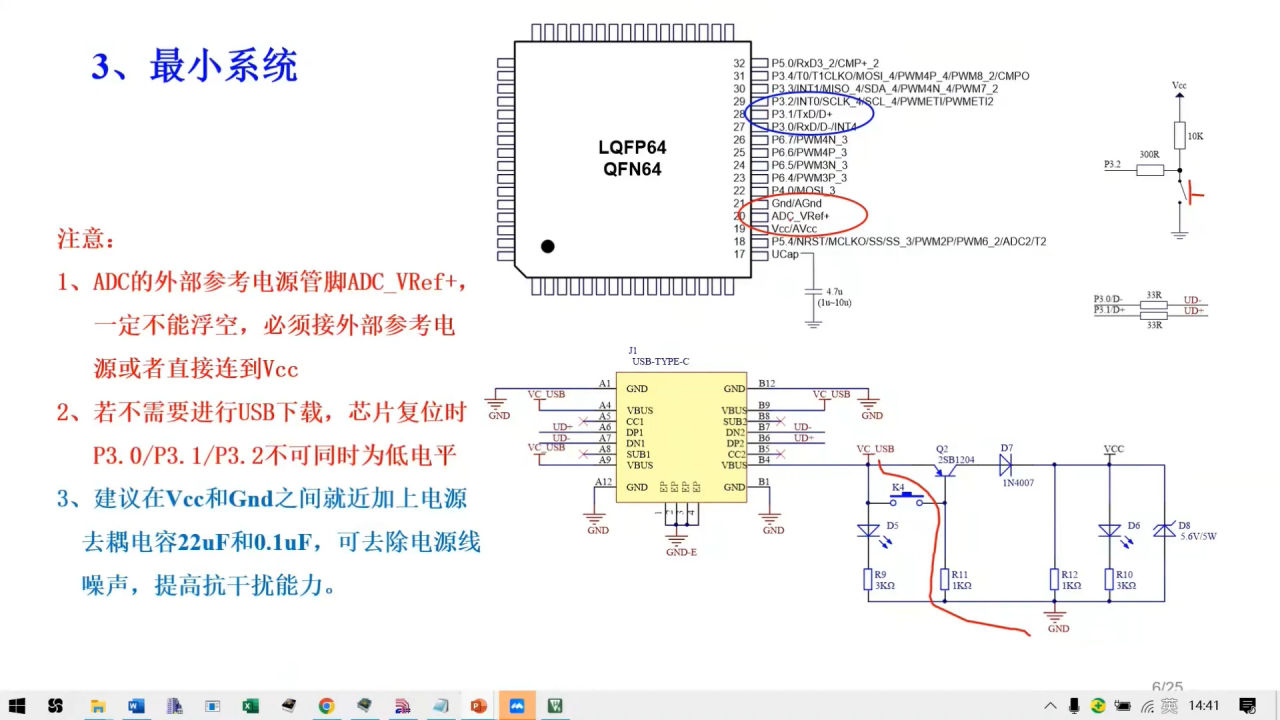
Task: Click the slide title 3、最小系统
Action: (195, 67)
